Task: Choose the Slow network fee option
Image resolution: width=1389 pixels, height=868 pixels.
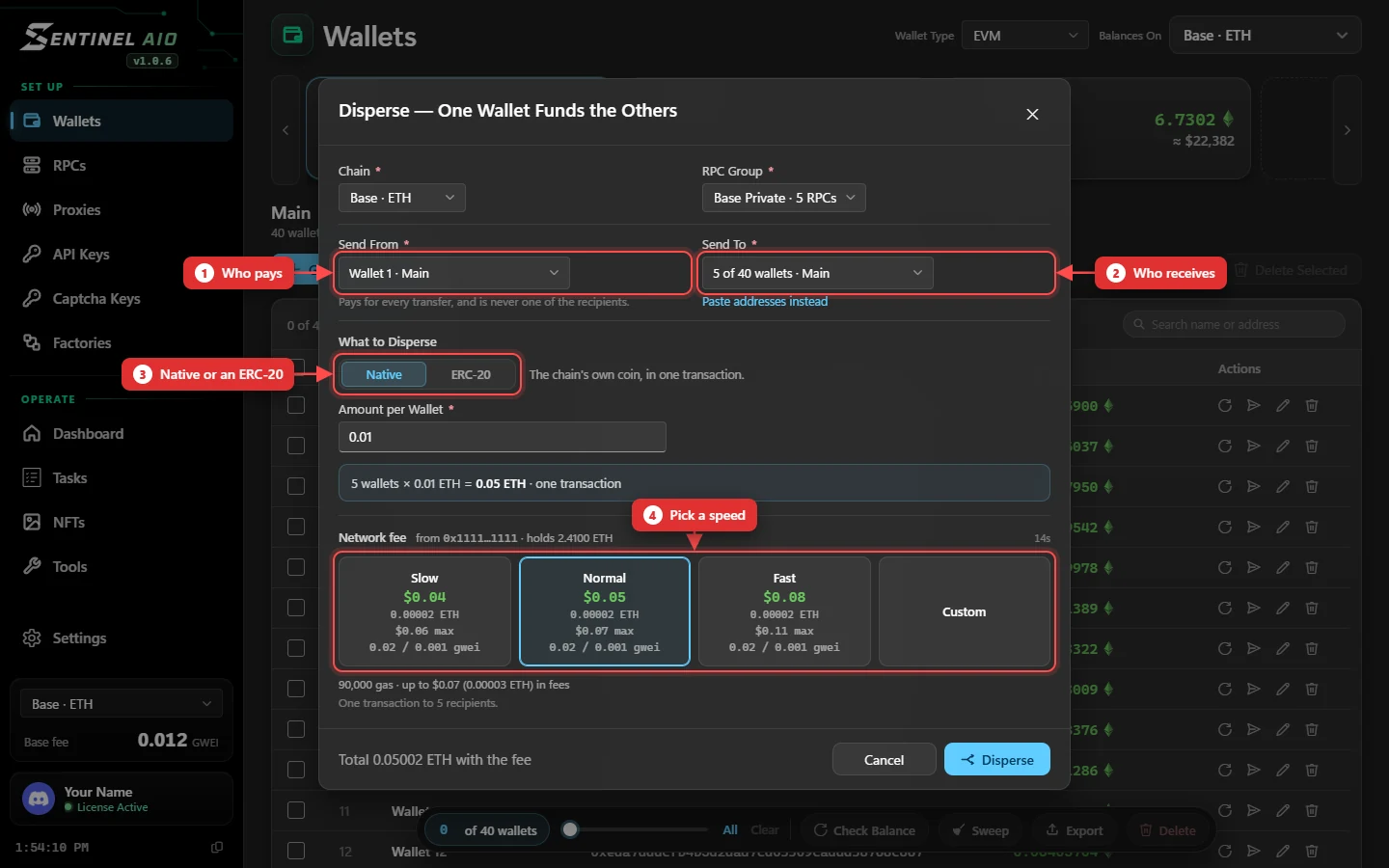Action: tap(424, 611)
